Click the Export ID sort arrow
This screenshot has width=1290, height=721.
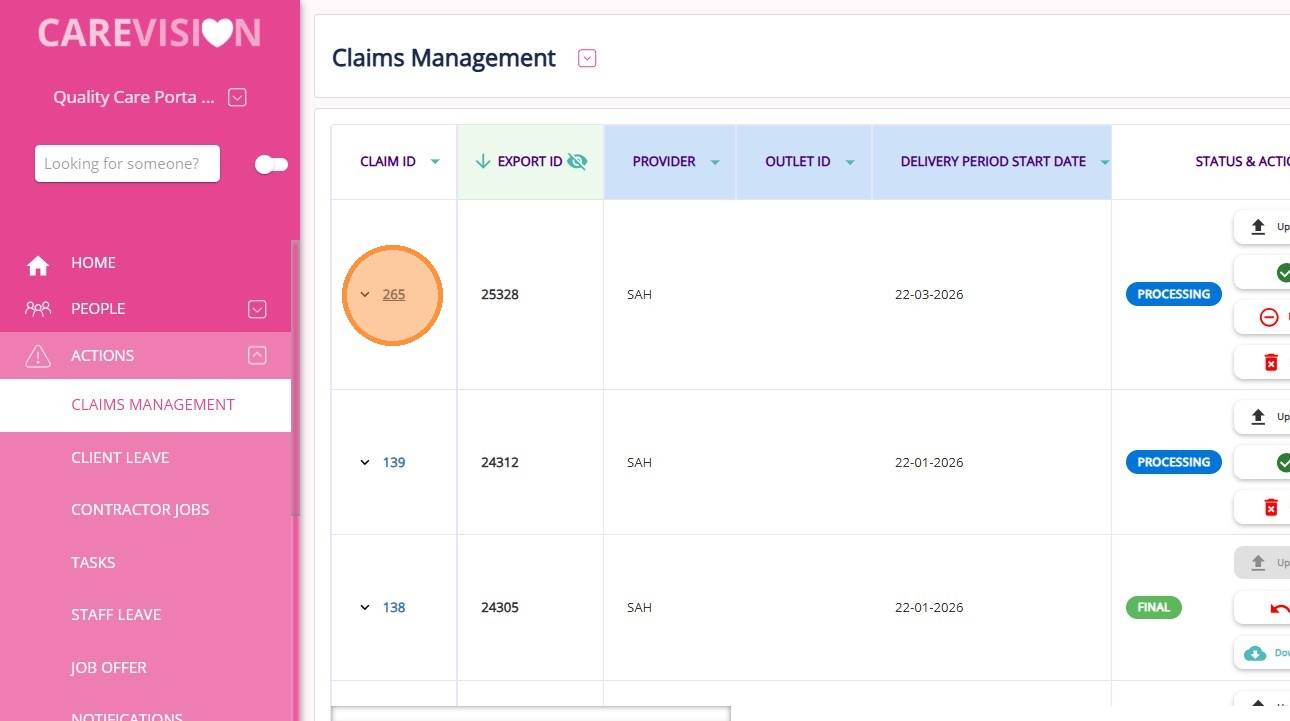(x=483, y=161)
